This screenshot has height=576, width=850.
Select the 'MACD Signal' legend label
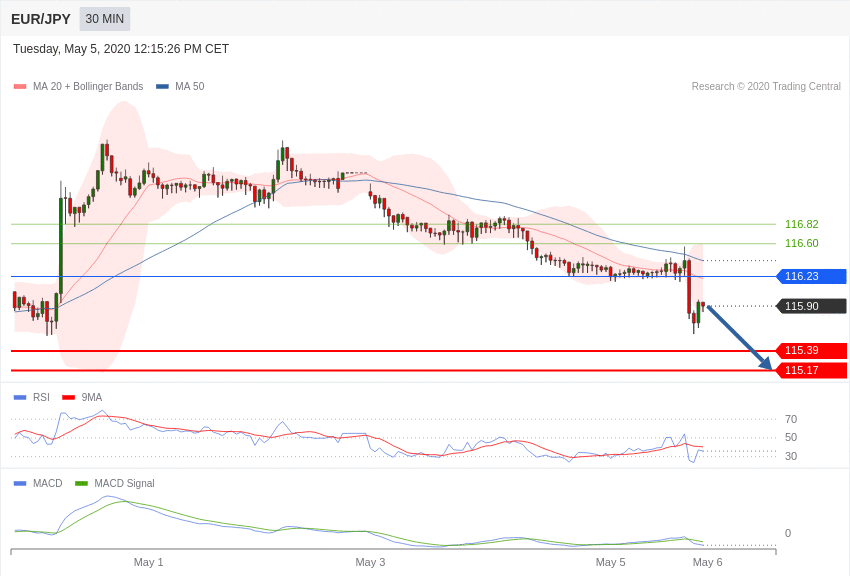coord(124,483)
